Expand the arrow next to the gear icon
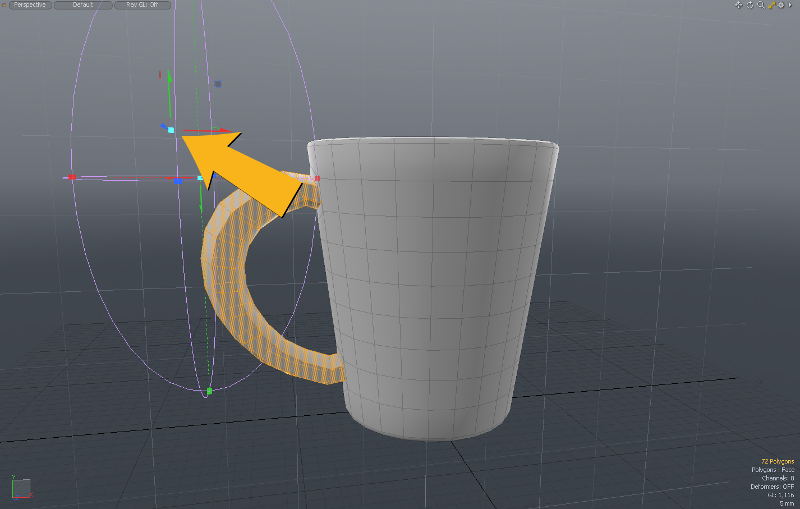Viewport: 800px width, 509px height. [x=792, y=5]
